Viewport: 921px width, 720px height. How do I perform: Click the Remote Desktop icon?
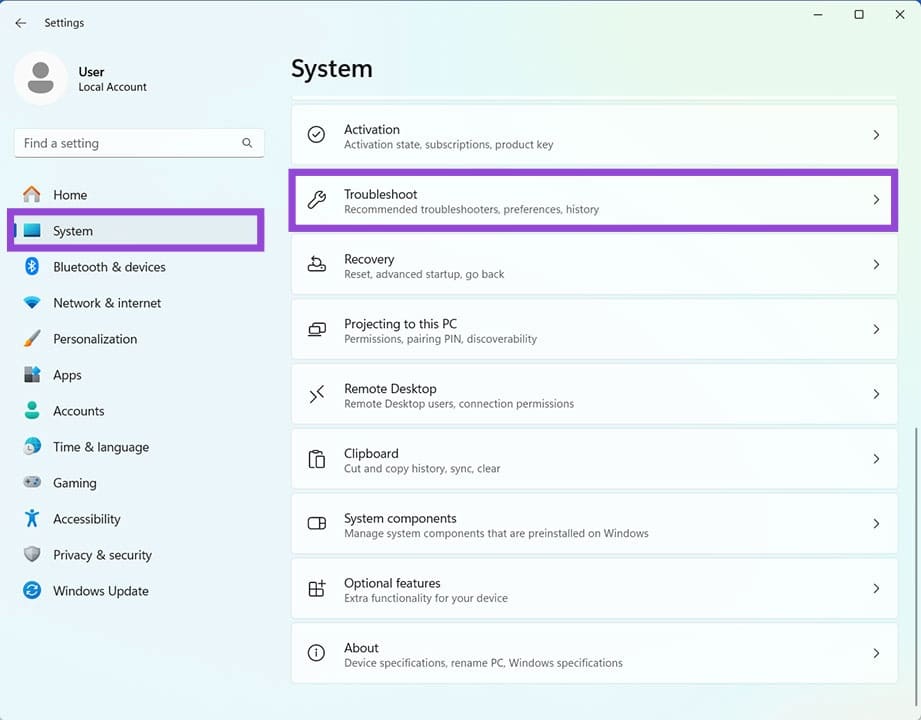click(317, 395)
